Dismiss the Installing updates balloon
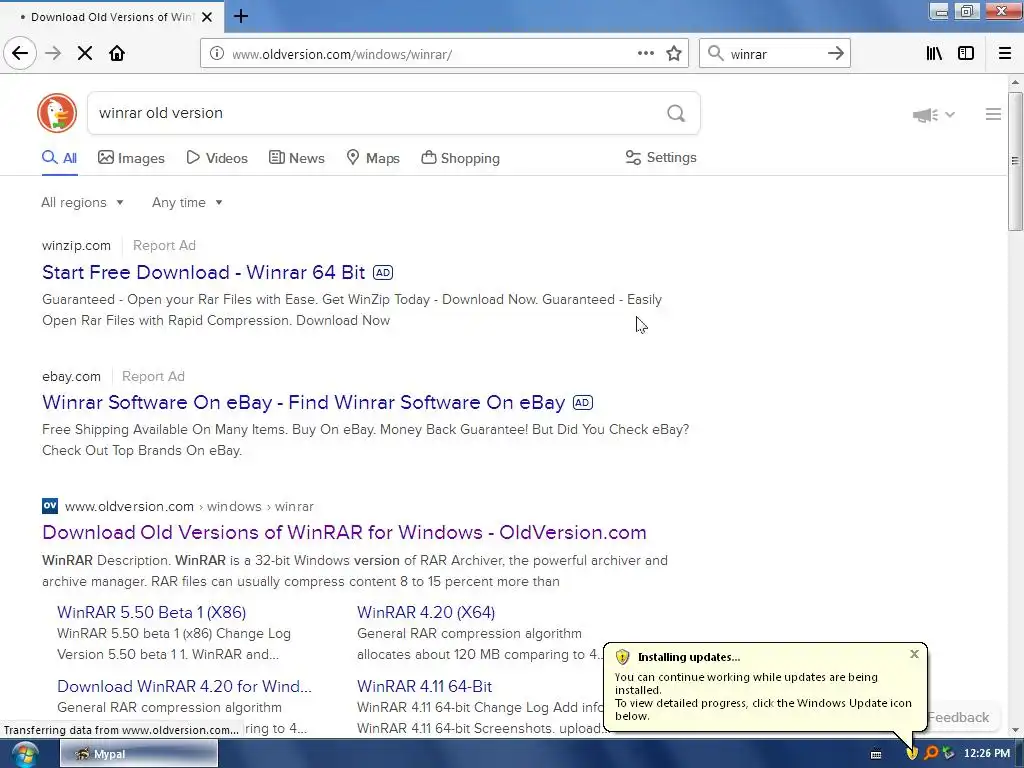Screen dimensions: 1024x768 pos(914,654)
